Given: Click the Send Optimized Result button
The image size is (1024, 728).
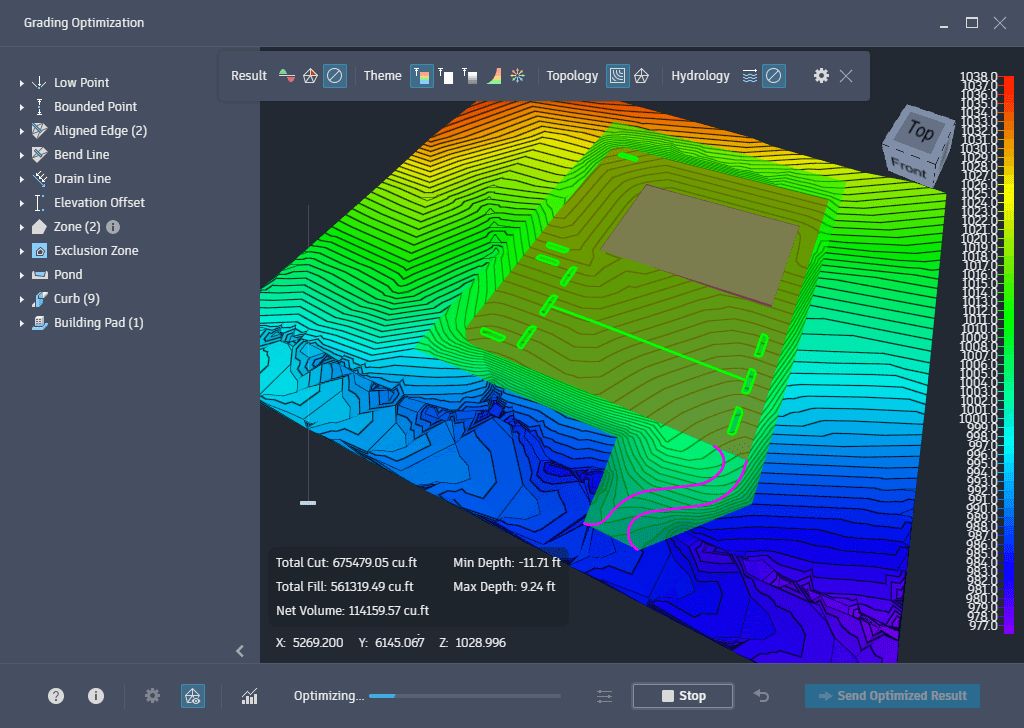Looking at the screenshot, I should pyautogui.click(x=892, y=696).
